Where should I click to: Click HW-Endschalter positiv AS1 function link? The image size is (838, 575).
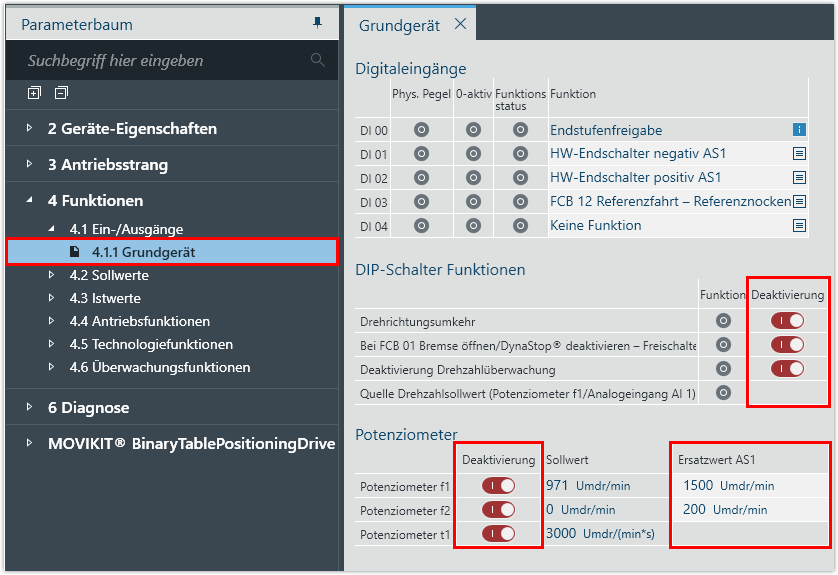pos(635,178)
